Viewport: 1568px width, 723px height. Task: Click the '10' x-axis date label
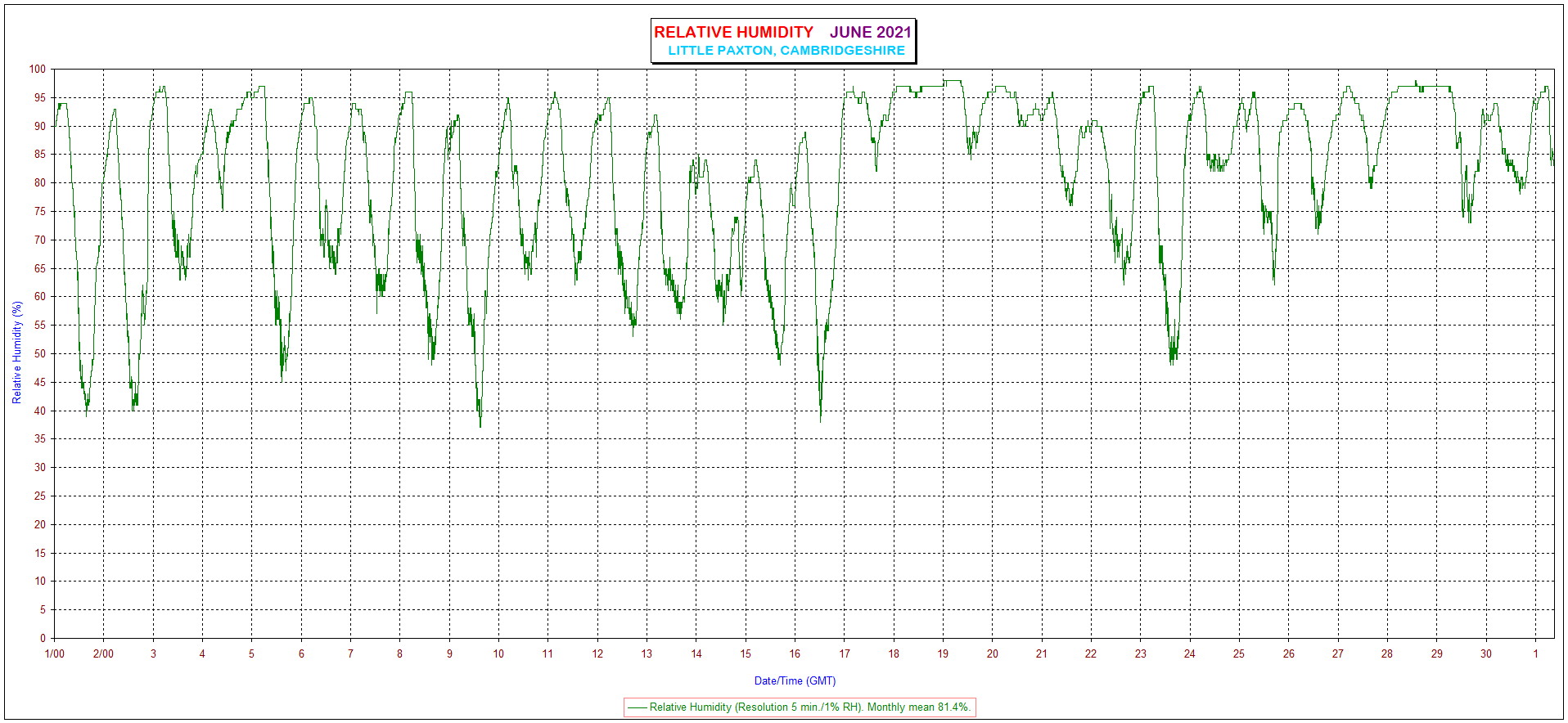click(498, 653)
